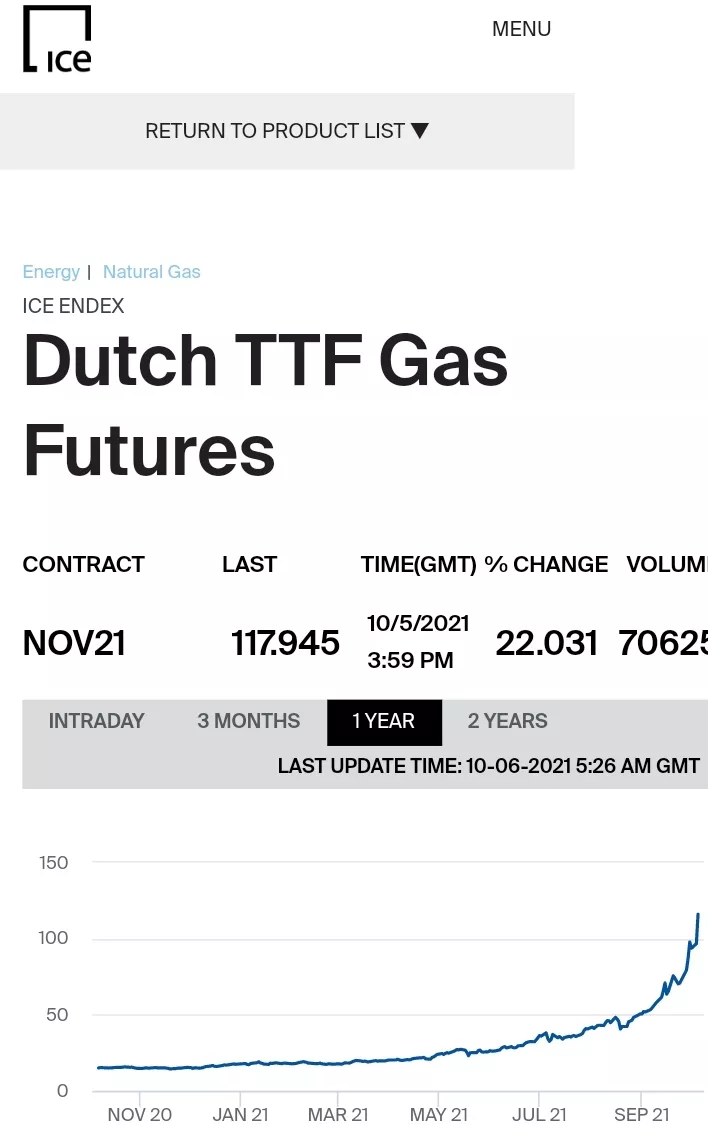708x1134 pixels.
Task: Open the MENU navigation
Action: point(521,29)
